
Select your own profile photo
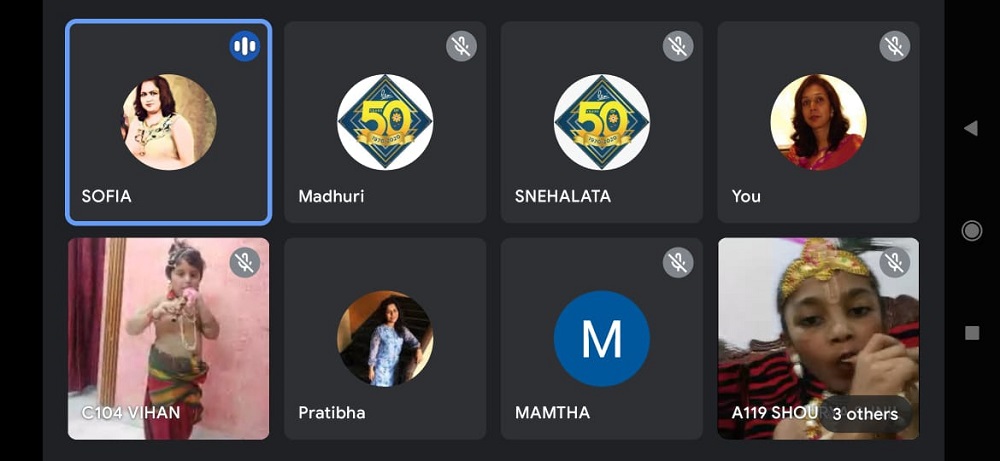pos(818,122)
